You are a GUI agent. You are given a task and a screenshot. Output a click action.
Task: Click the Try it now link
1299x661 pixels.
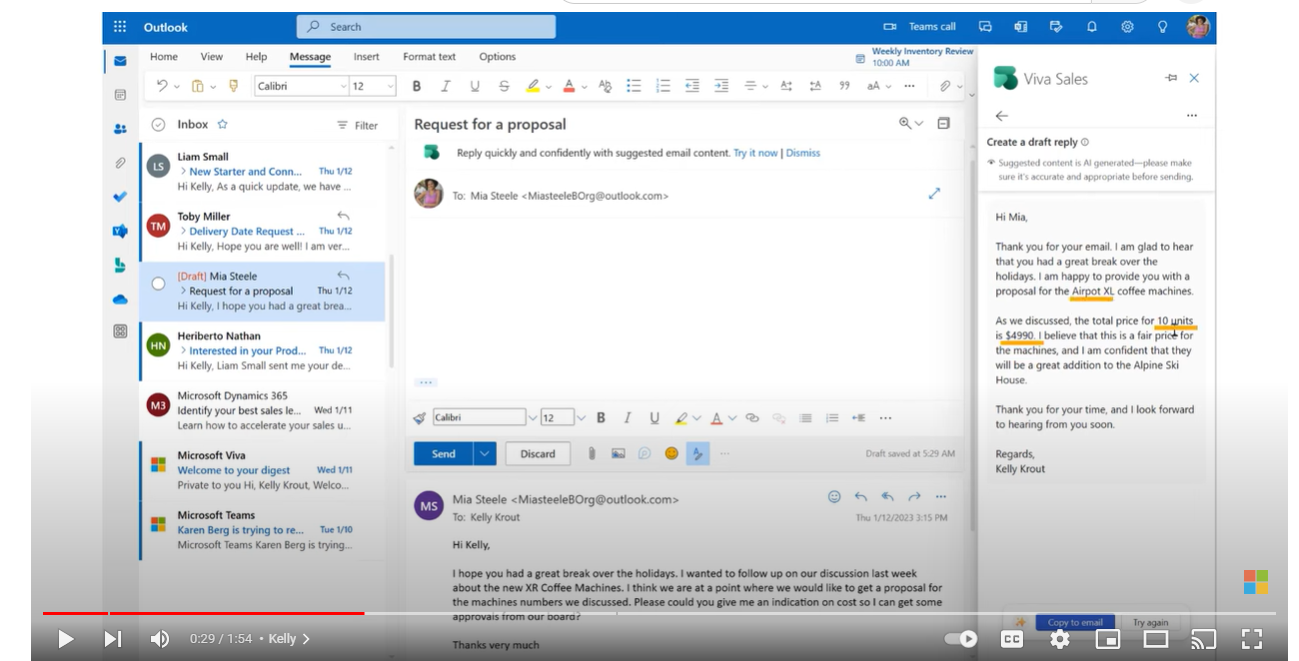coord(755,153)
